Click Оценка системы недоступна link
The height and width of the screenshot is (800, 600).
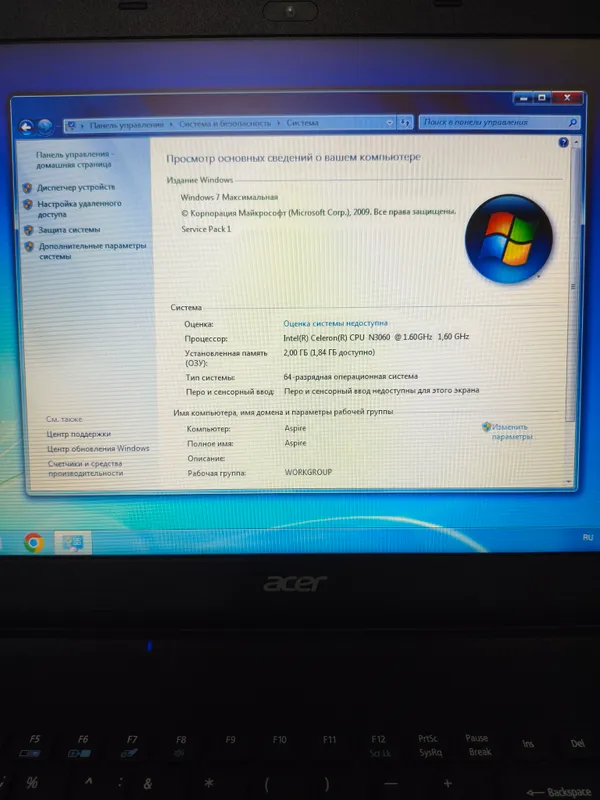[335, 323]
